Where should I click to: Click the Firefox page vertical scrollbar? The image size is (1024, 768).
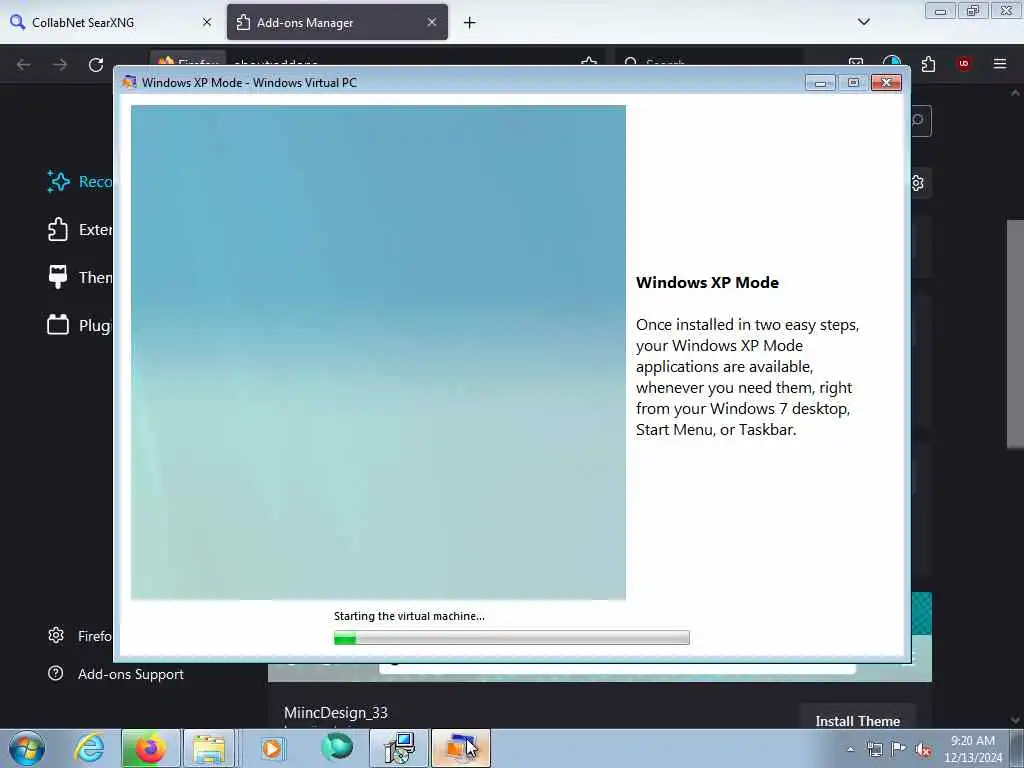click(x=1015, y=333)
